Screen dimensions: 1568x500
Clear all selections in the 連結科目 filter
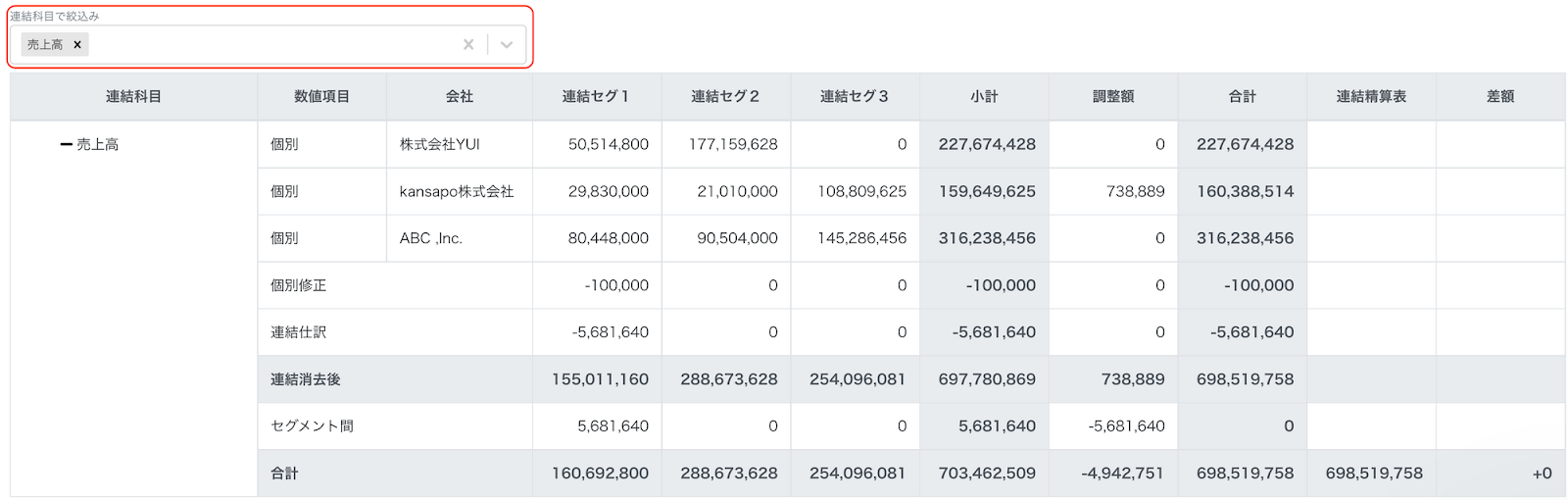coord(468,45)
